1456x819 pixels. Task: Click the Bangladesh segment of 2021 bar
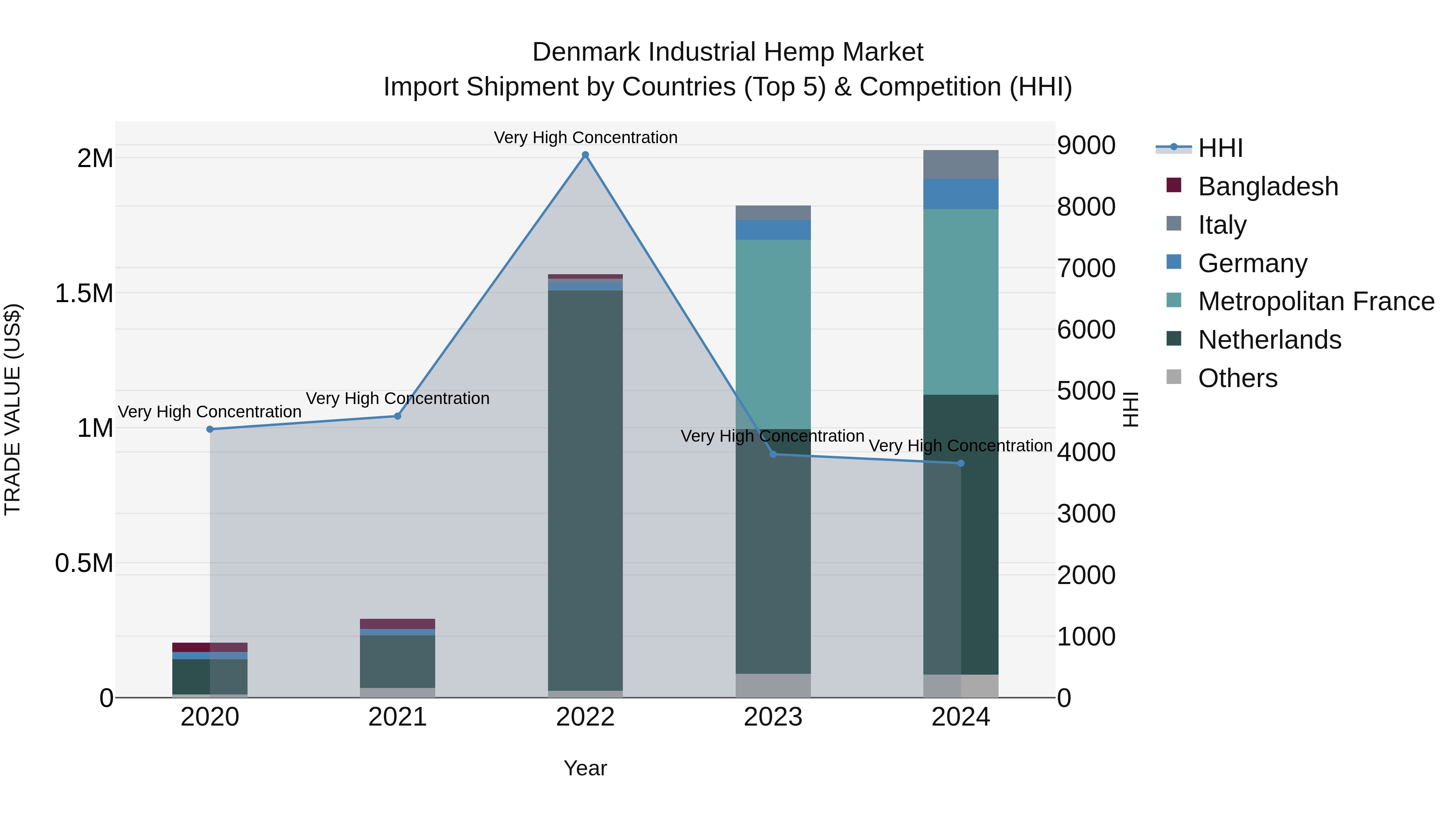pyautogui.click(x=397, y=624)
